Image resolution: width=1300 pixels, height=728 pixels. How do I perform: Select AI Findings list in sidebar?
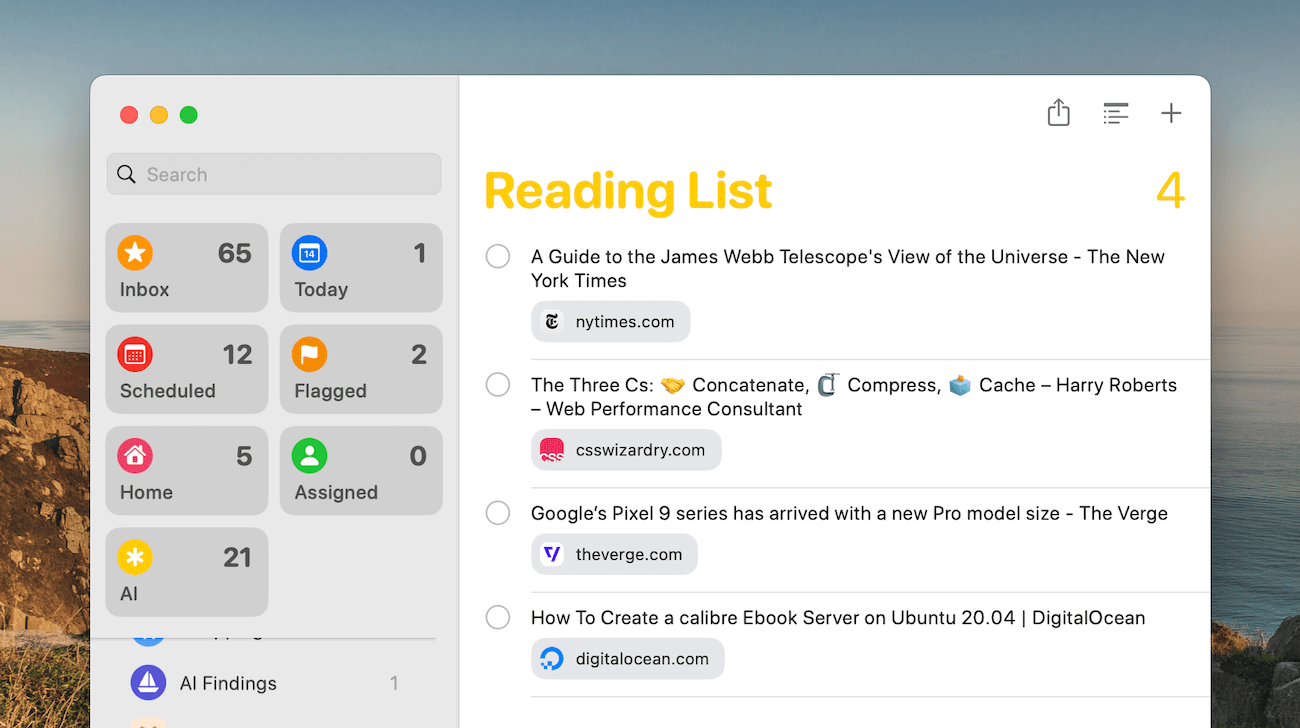tap(228, 683)
